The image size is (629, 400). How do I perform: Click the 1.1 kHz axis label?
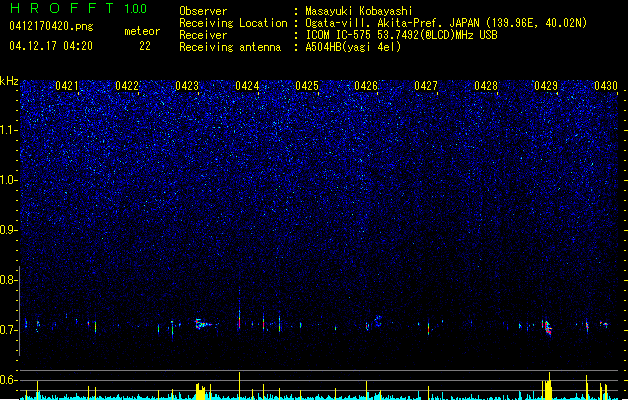point(9,130)
